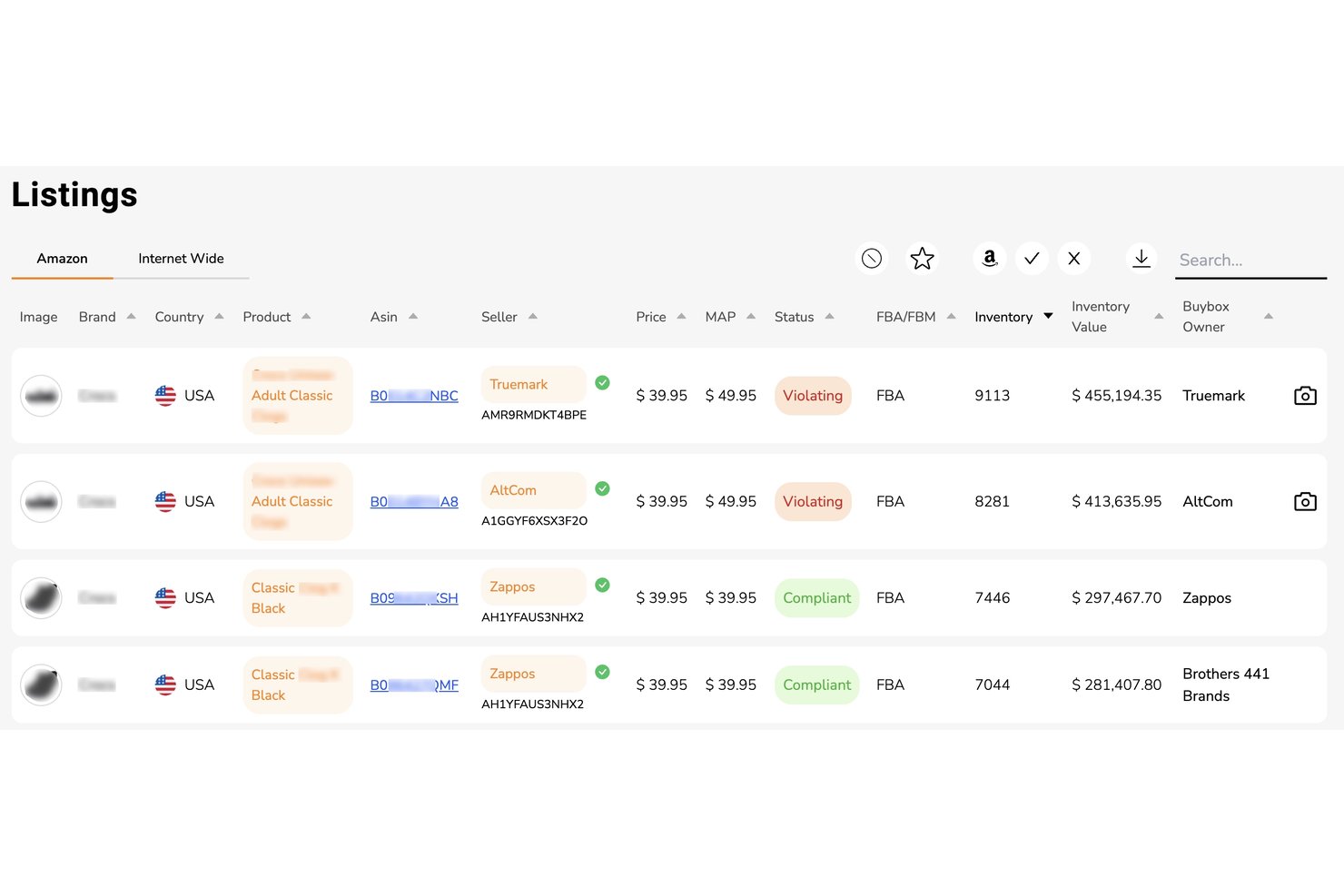The image size is (1344, 896).
Task: Click the inventory value $ 281,407.80
Action: coord(1116,684)
